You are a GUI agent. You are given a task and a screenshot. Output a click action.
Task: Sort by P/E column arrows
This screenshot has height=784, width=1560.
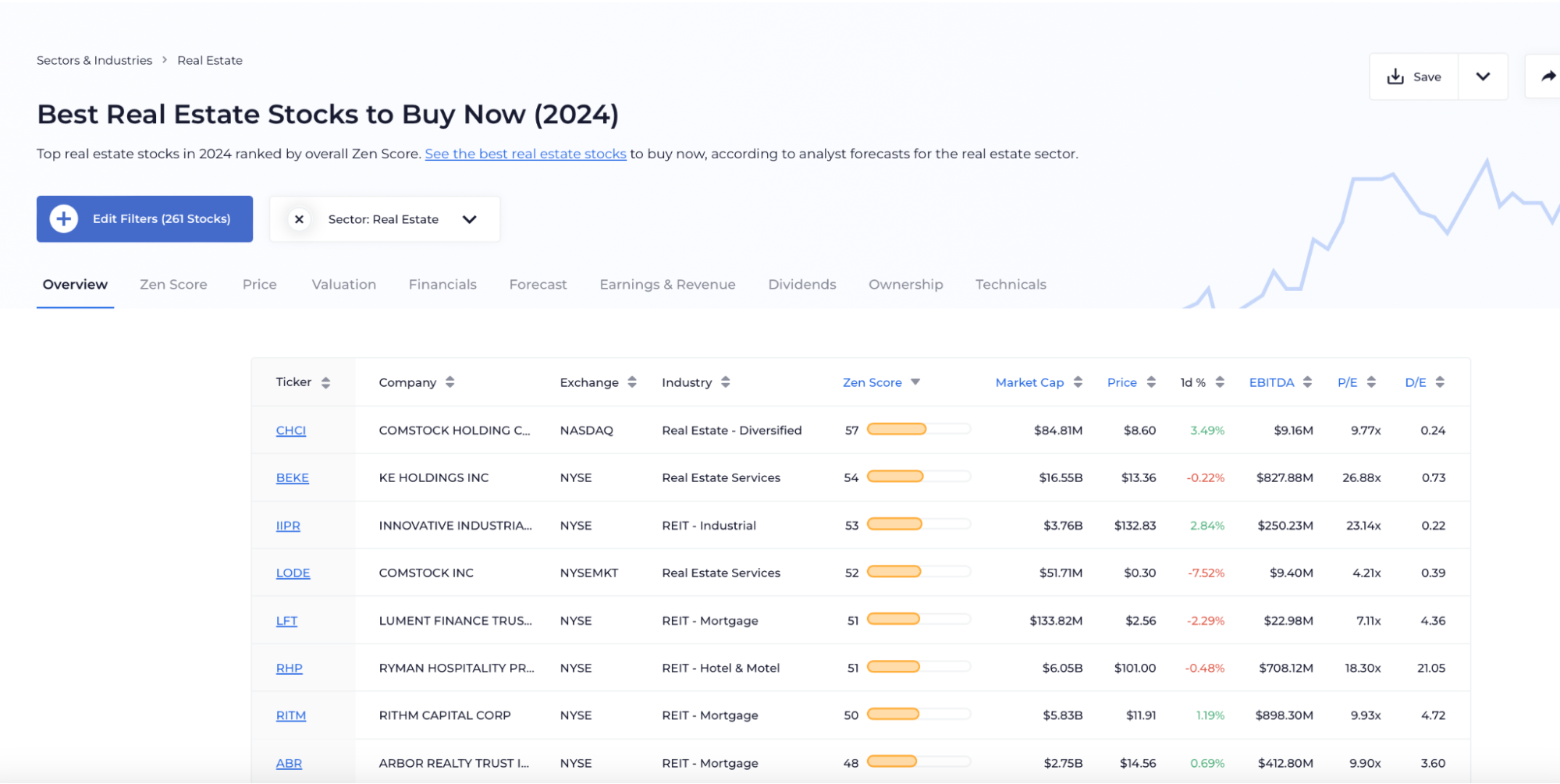[x=1371, y=382]
